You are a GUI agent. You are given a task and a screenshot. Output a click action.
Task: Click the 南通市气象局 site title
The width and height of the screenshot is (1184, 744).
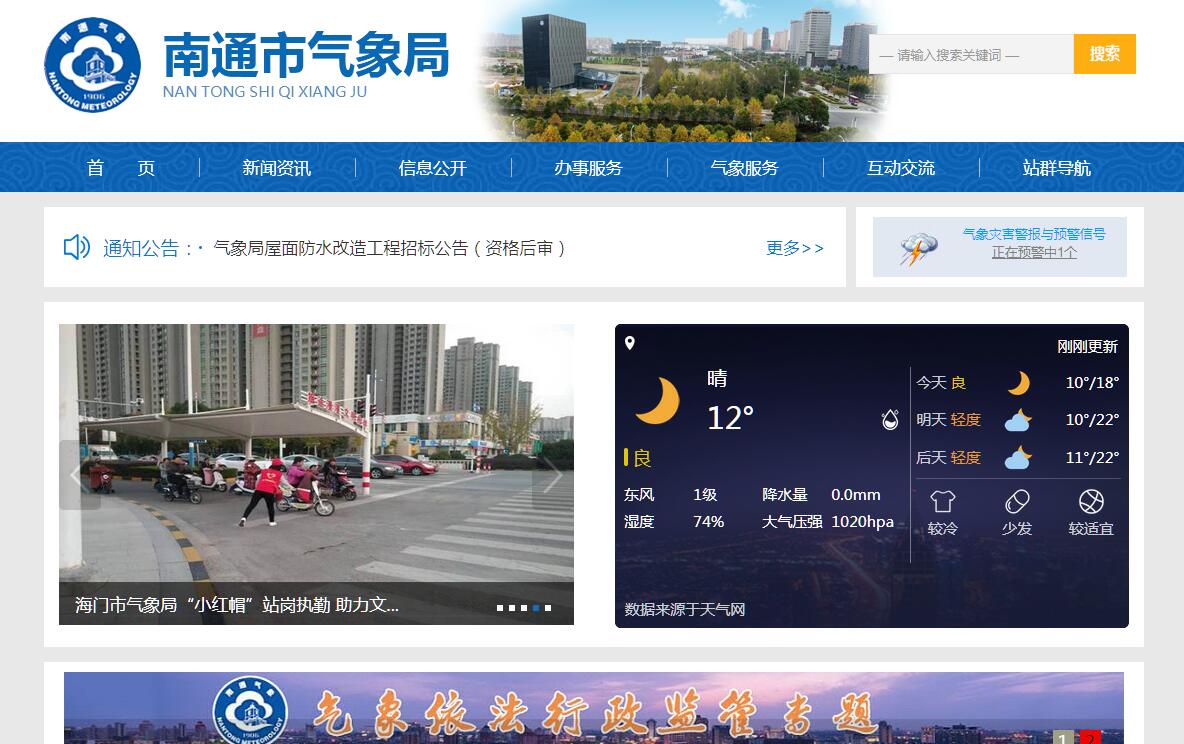[306, 54]
